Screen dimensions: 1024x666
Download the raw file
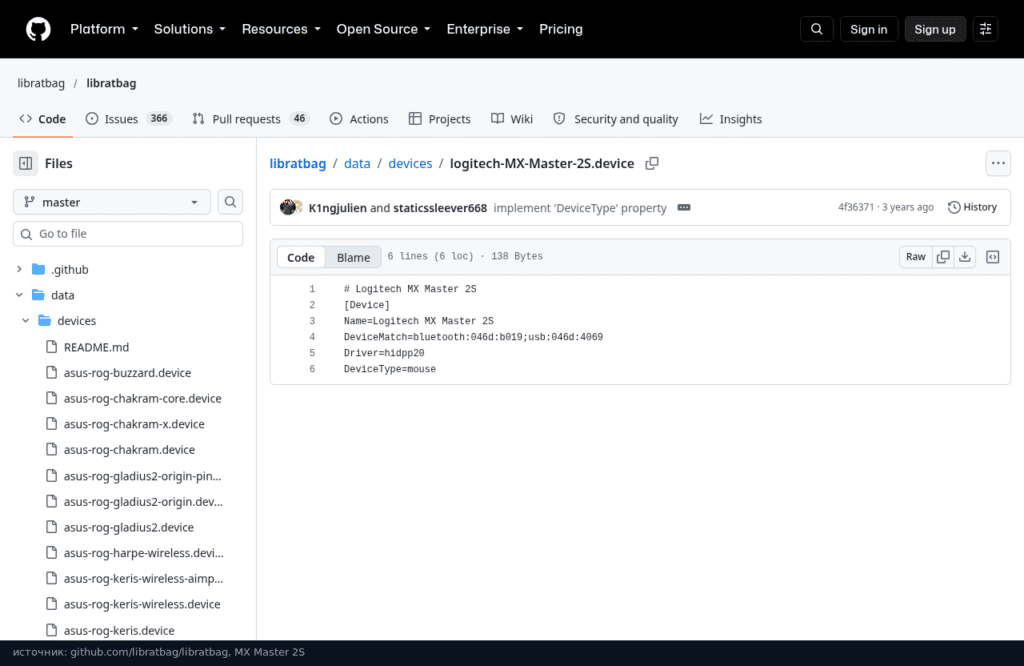click(x=965, y=257)
